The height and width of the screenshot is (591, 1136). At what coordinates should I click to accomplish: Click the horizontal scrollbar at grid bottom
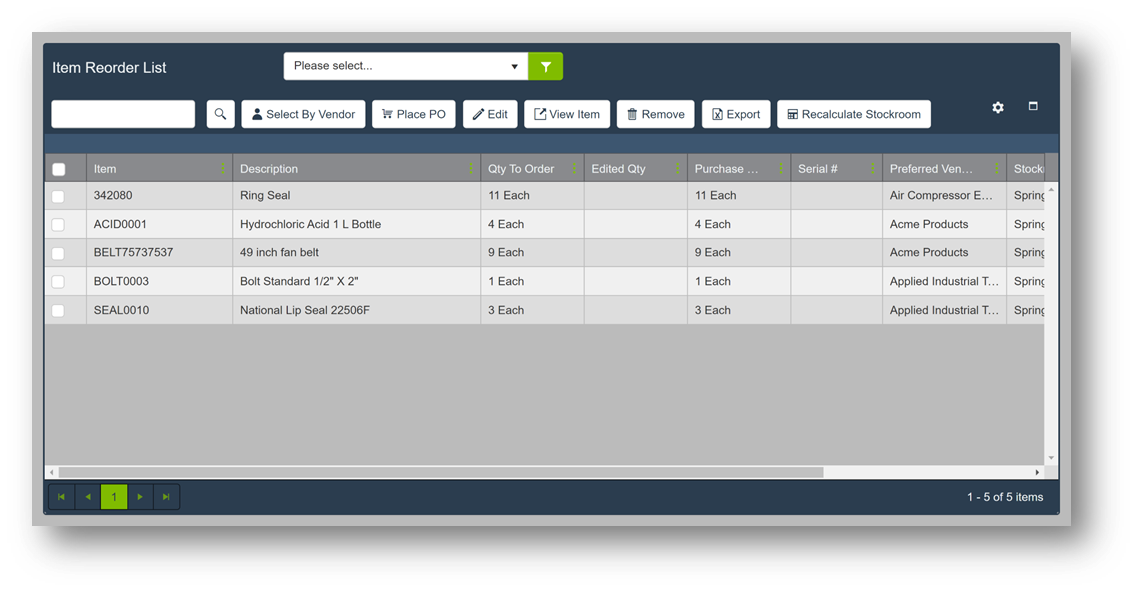[x=440, y=472]
